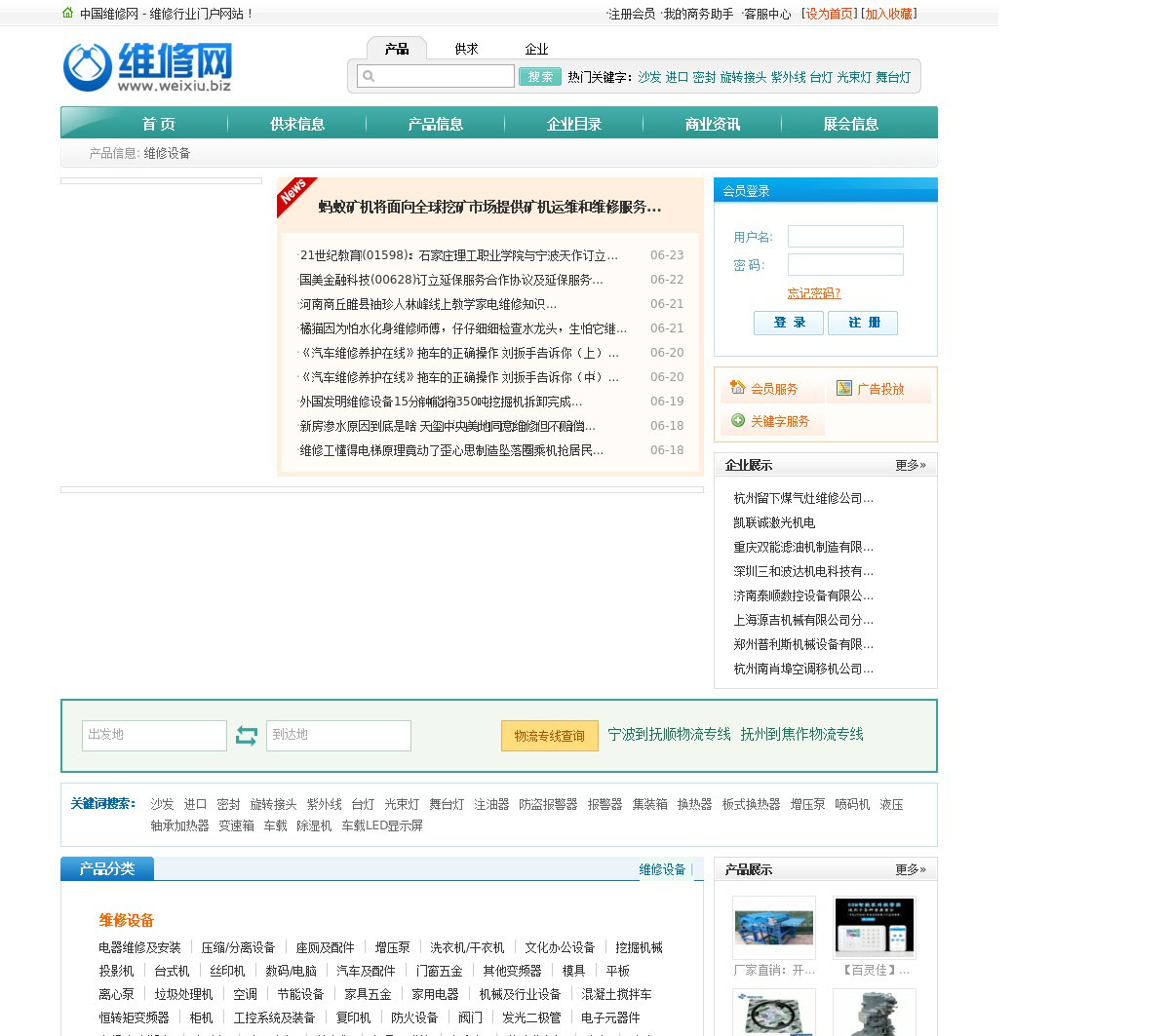Open news item 国美金融科技(00628)
1170x1036 pixels.
pos(451,280)
